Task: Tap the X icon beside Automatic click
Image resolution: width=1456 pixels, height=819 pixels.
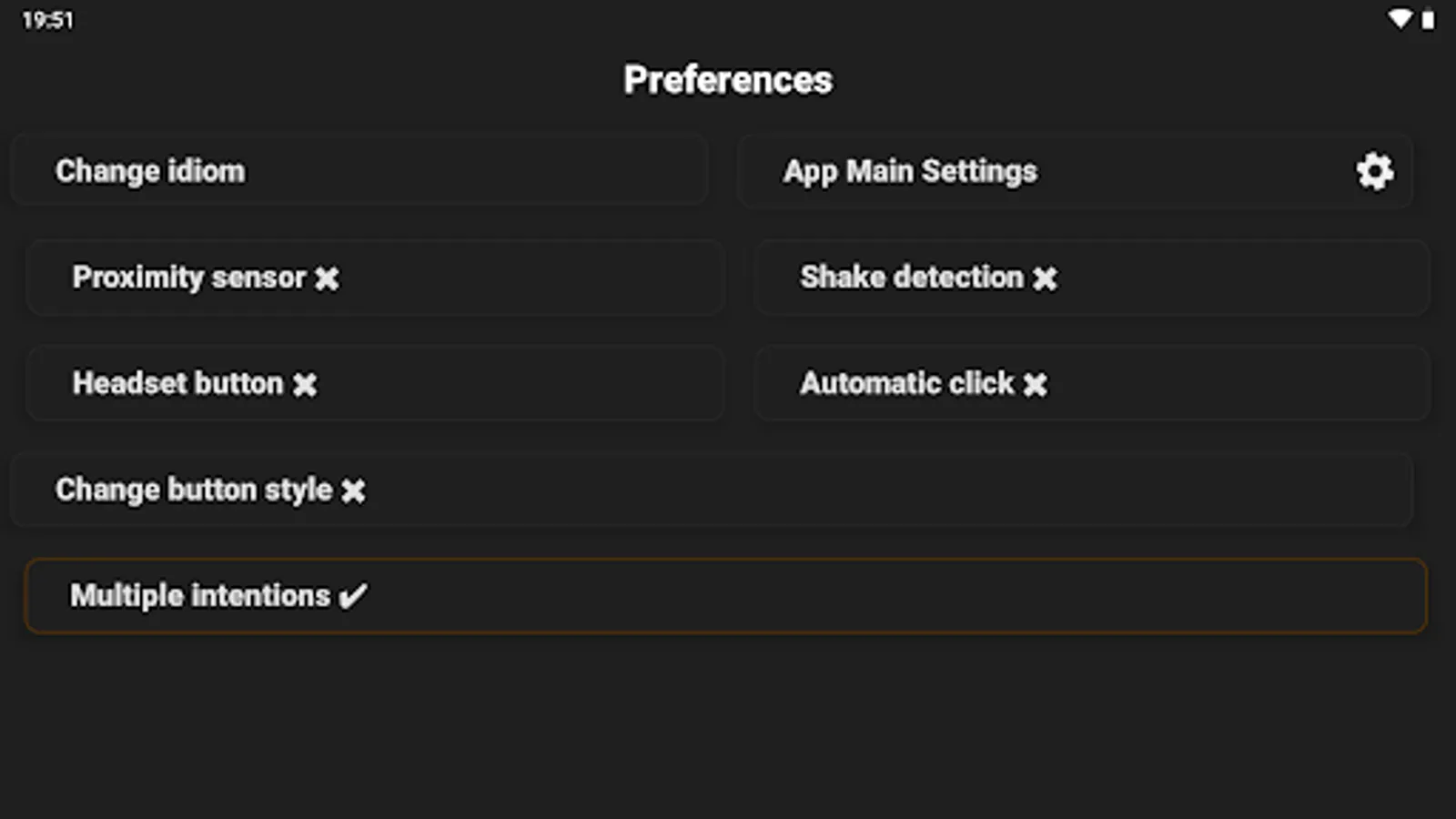Action: 1035,385
